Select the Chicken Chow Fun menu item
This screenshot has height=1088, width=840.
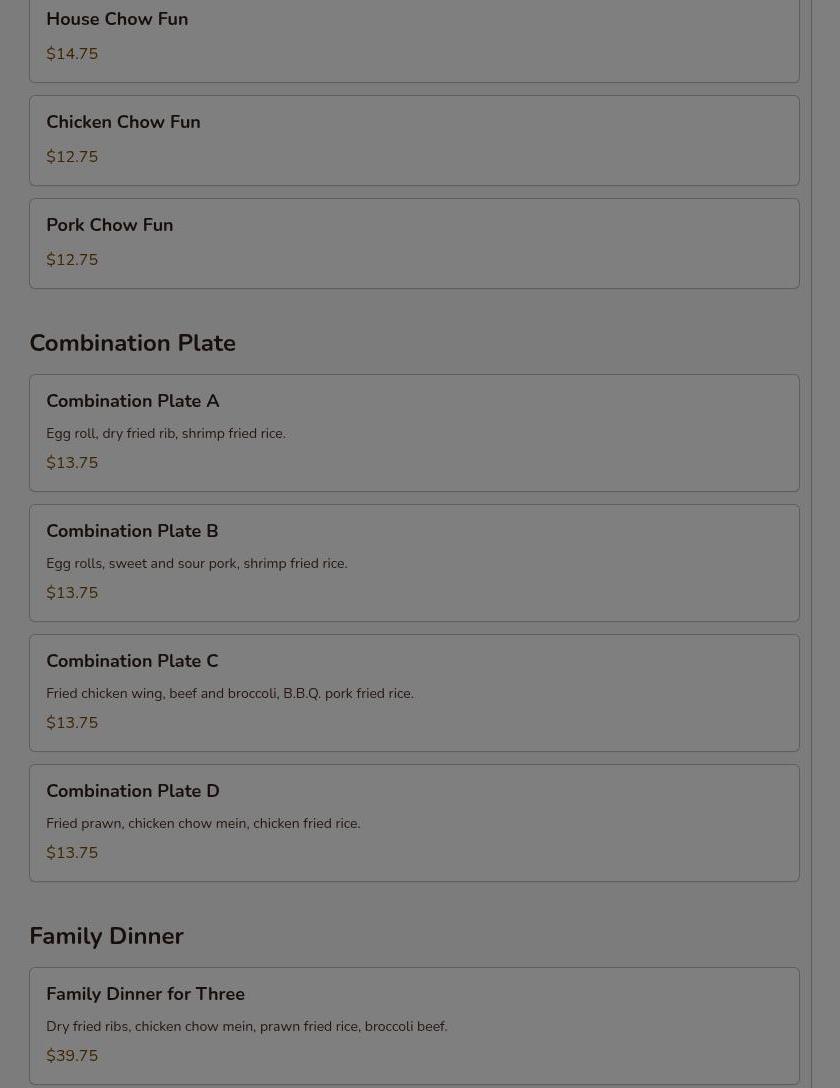click(123, 123)
